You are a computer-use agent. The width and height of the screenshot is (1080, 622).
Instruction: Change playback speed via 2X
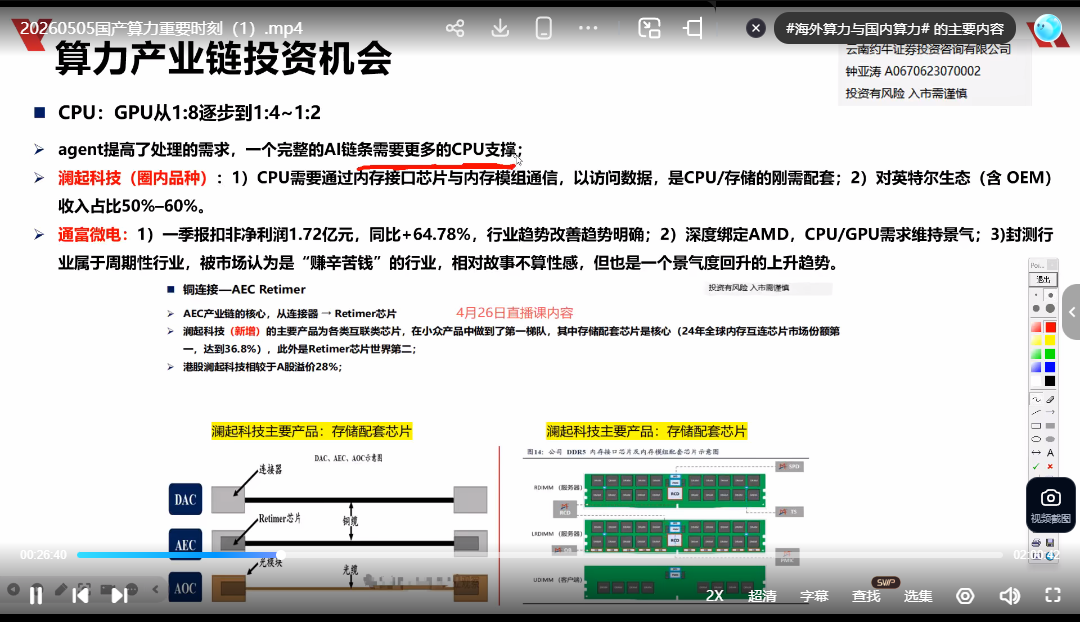(714, 596)
